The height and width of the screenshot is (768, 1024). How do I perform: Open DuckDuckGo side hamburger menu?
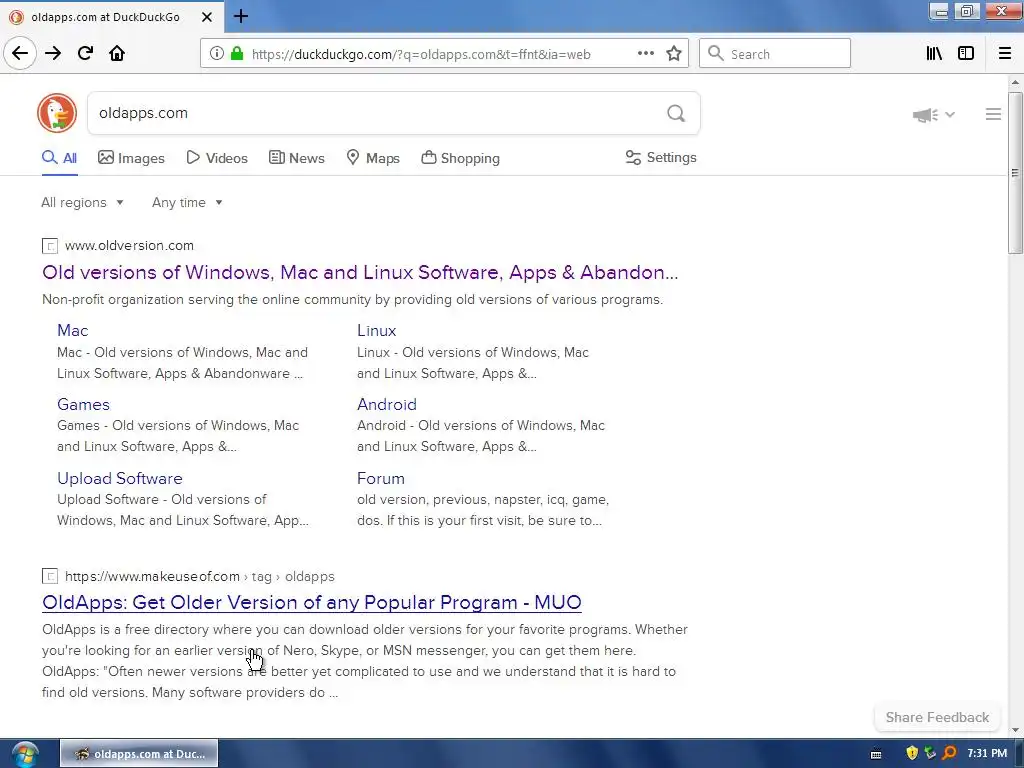tap(993, 114)
